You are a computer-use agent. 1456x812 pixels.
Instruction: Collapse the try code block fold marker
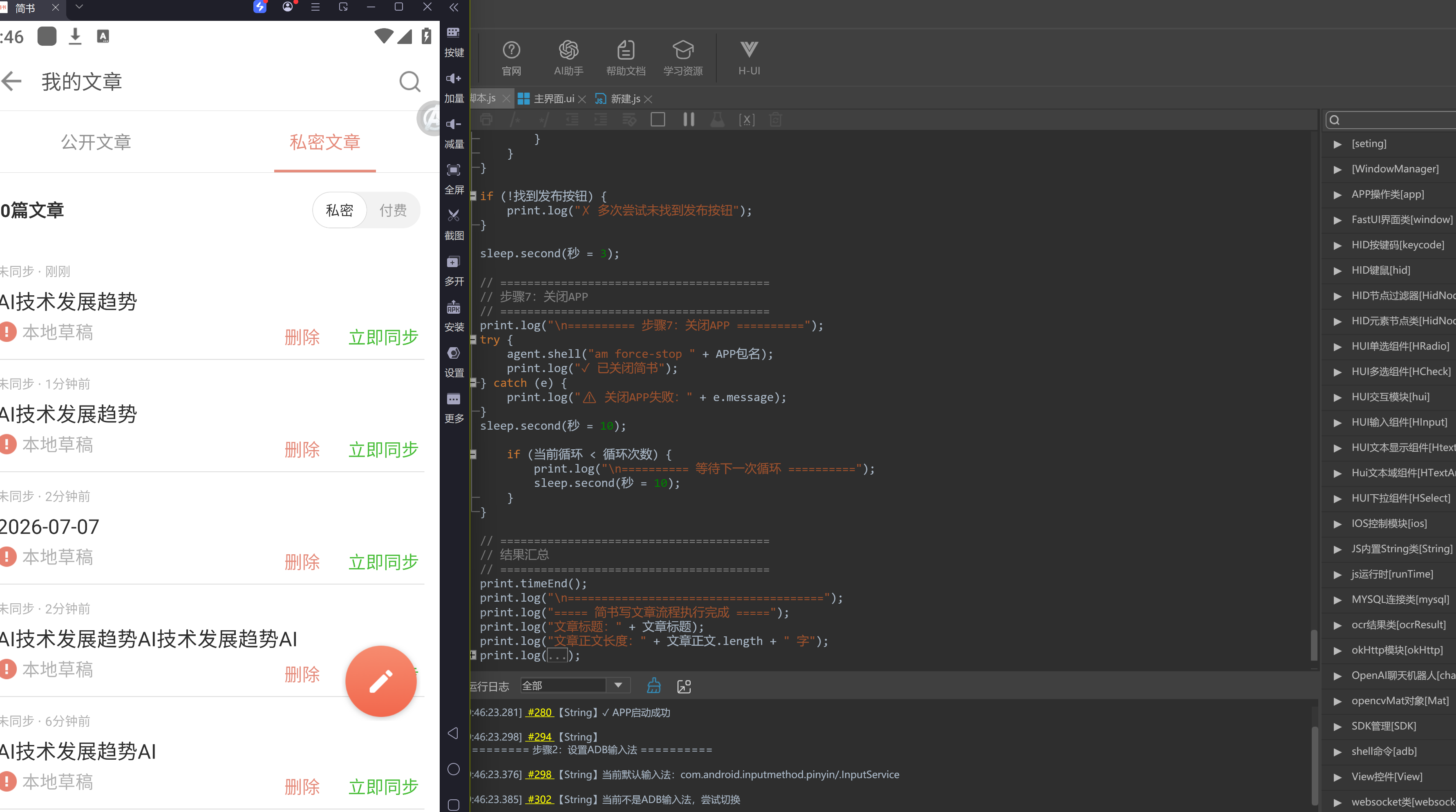pyautogui.click(x=473, y=339)
